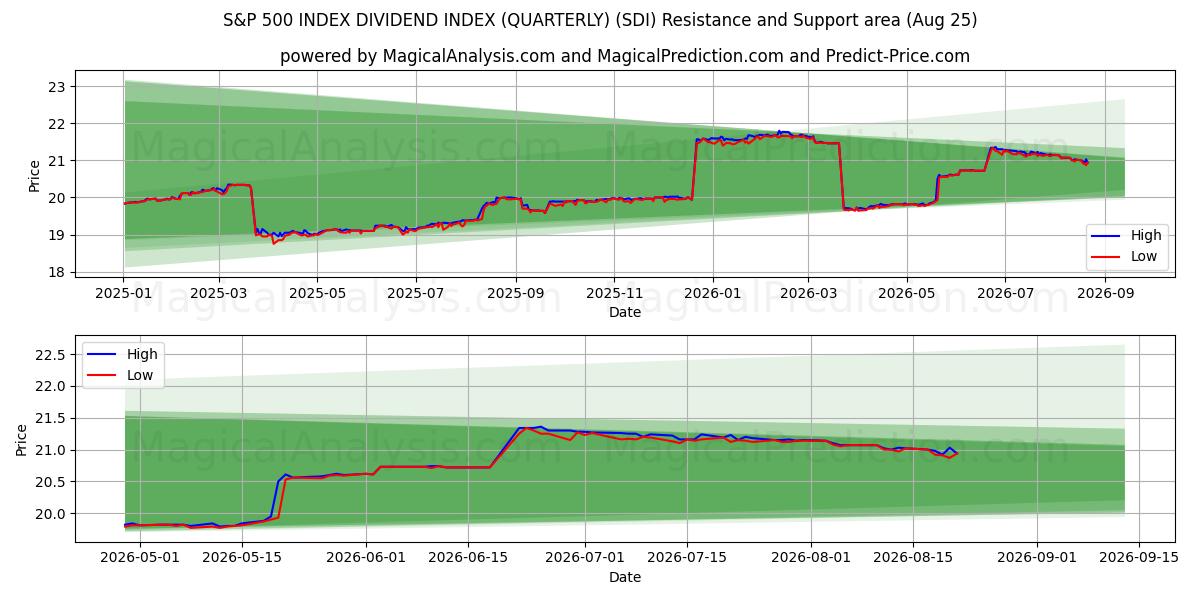Click the 'Price' y-axis label of upper chart

35,176
